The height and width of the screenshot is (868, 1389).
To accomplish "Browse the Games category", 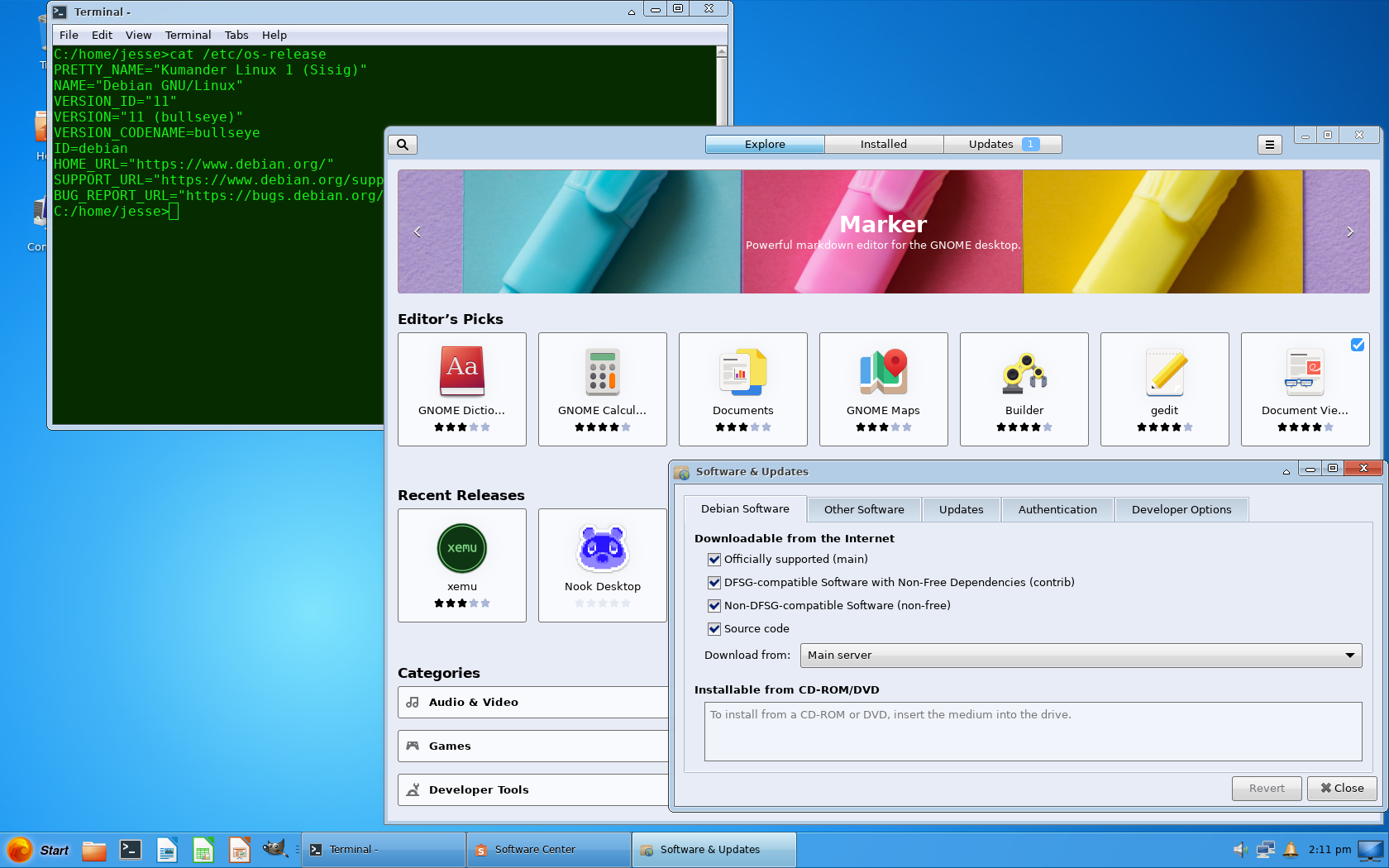I will tap(533, 746).
